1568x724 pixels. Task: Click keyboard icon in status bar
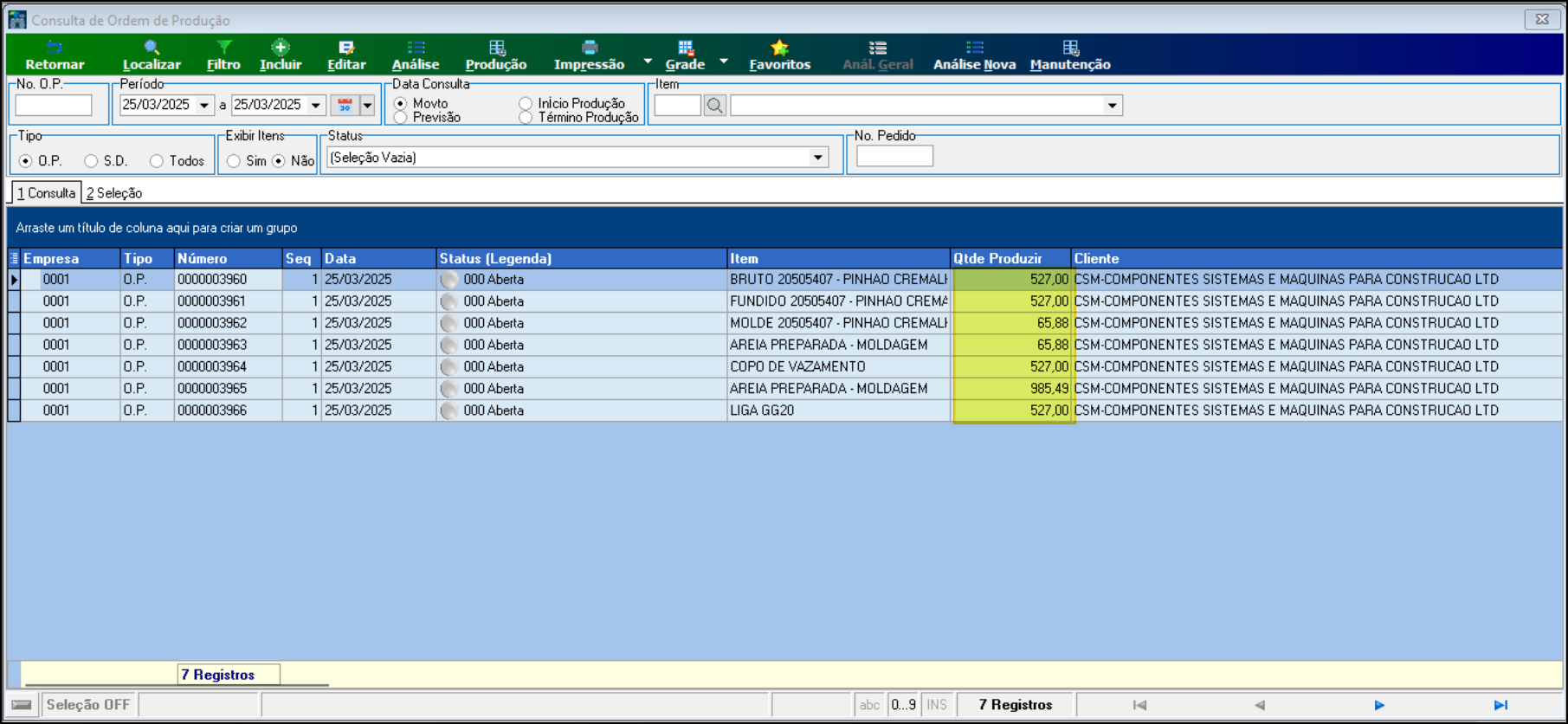click(x=23, y=705)
